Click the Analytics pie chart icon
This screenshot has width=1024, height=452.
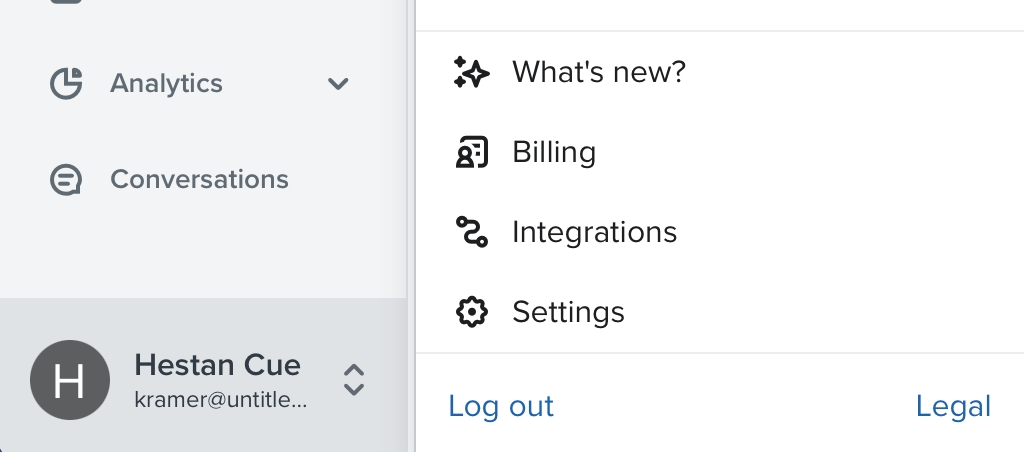coord(66,83)
